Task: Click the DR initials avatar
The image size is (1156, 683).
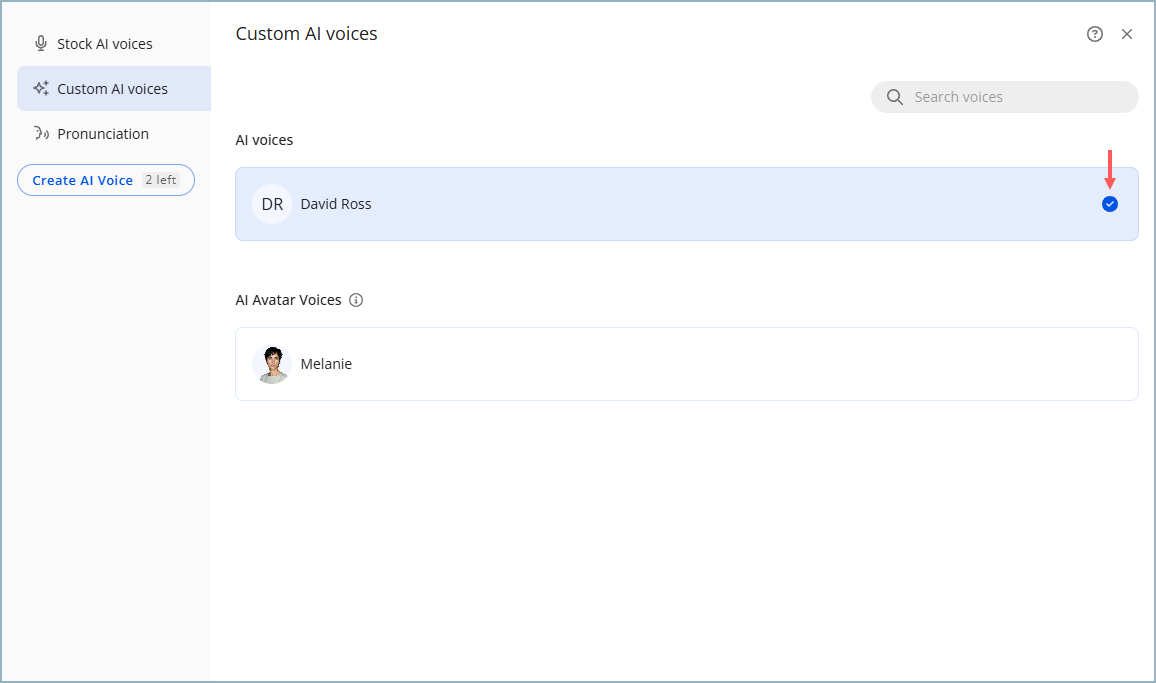Action: tap(272, 204)
